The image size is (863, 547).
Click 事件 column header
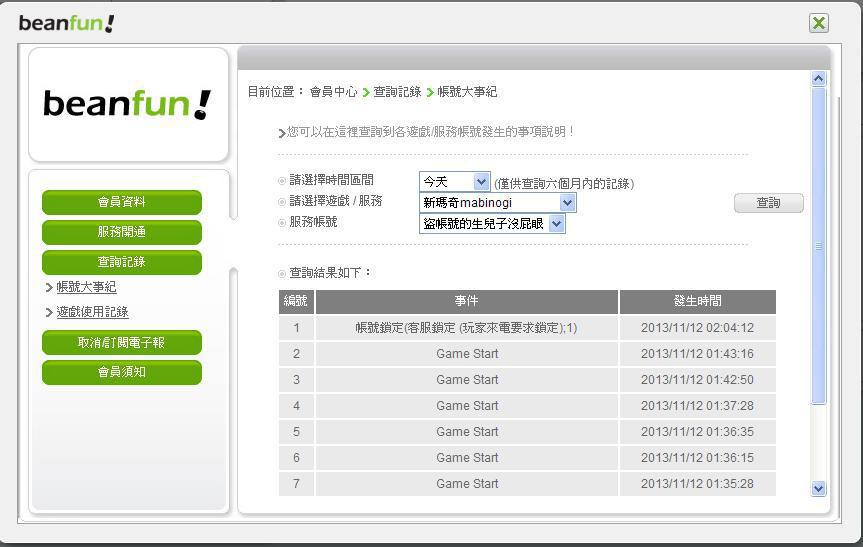pyautogui.click(x=467, y=301)
